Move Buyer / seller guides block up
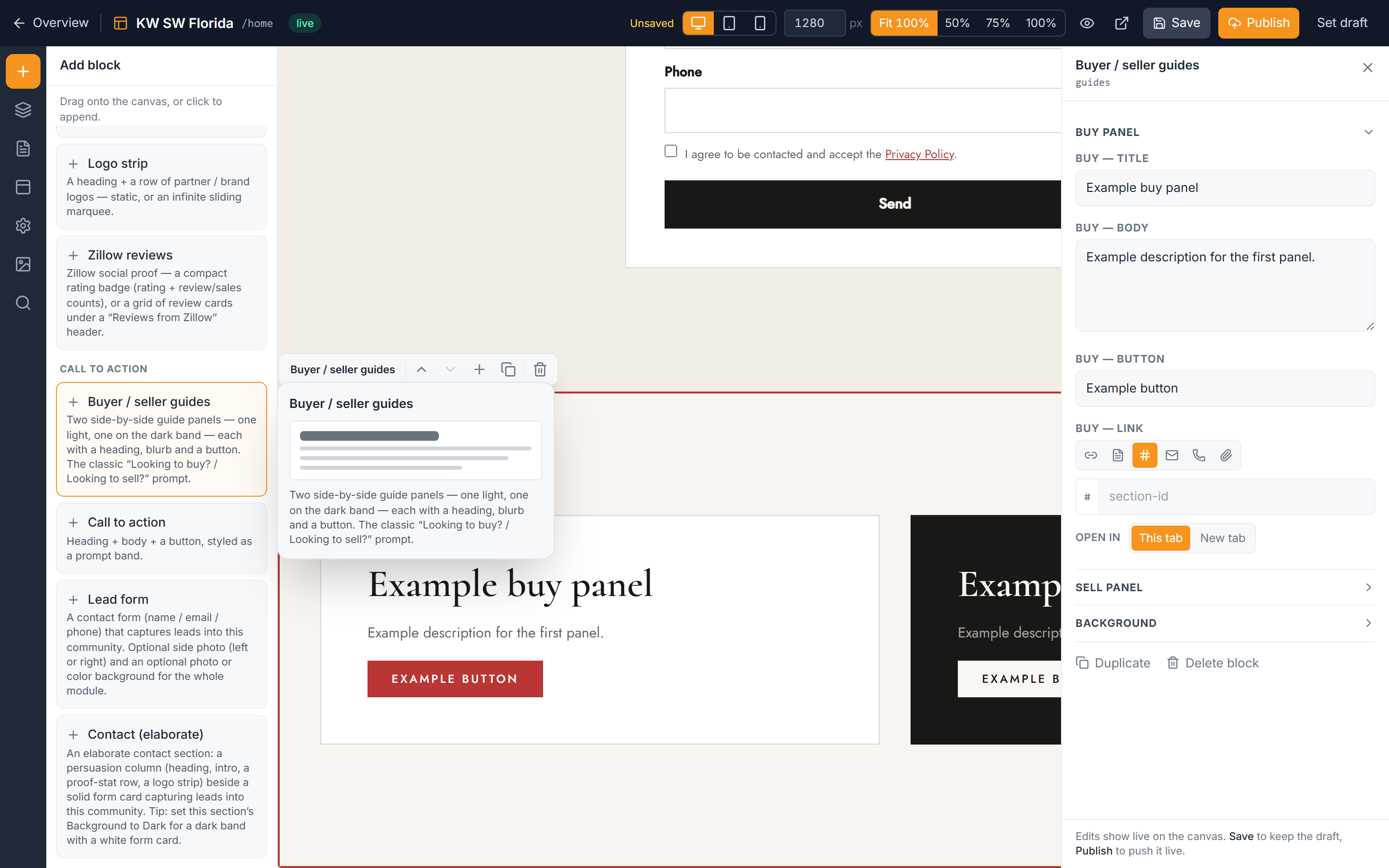 point(422,370)
